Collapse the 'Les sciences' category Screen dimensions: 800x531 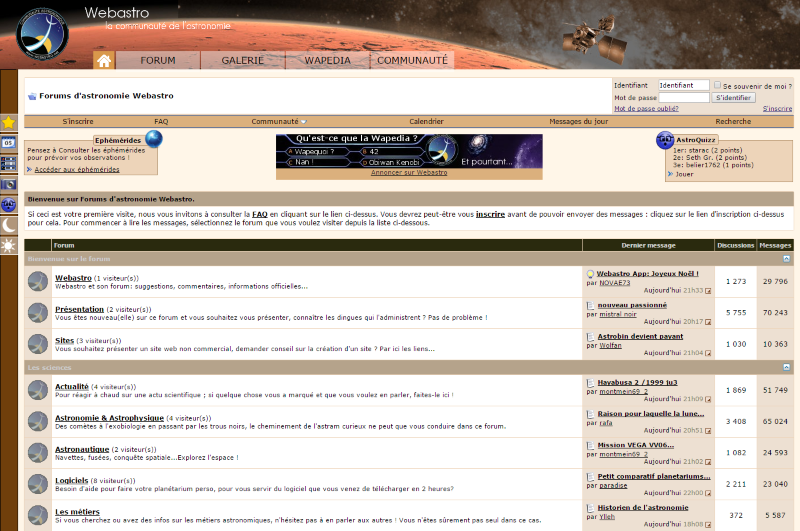[x=787, y=367]
